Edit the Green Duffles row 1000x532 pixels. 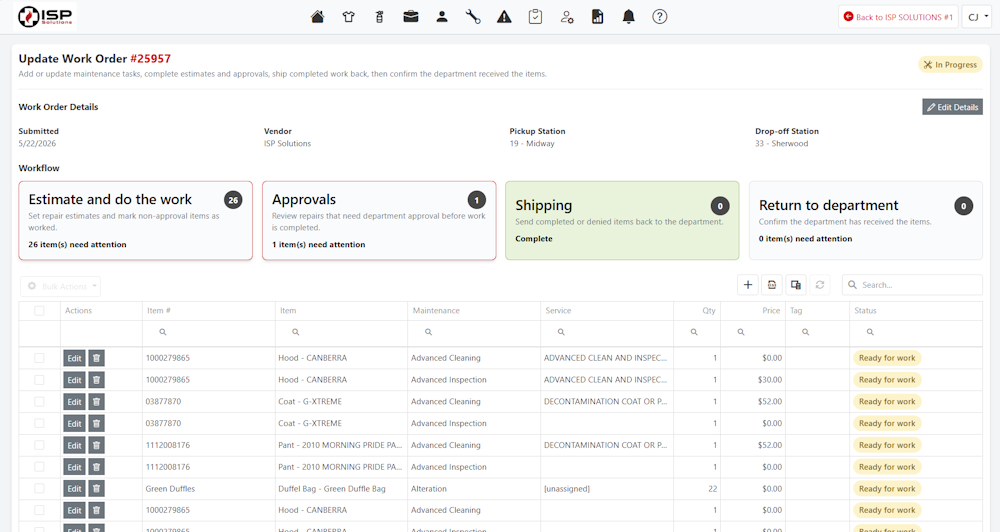pyautogui.click(x=75, y=489)
